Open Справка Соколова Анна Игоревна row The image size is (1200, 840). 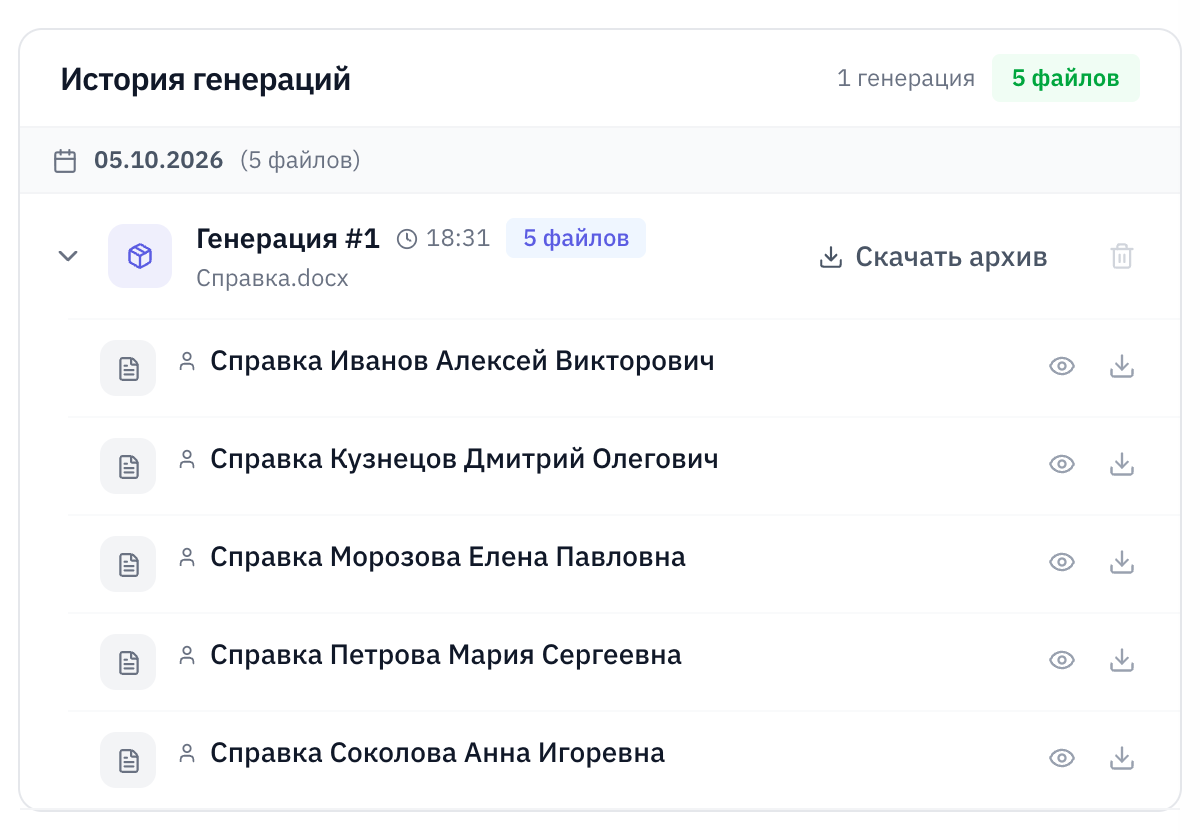click(x=624, y=760)
